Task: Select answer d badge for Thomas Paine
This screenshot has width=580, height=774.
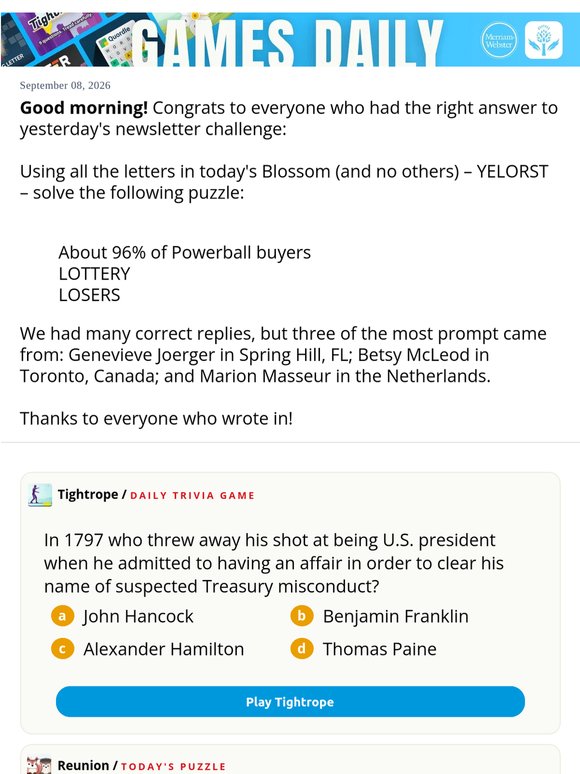Action: pos(302,649)
